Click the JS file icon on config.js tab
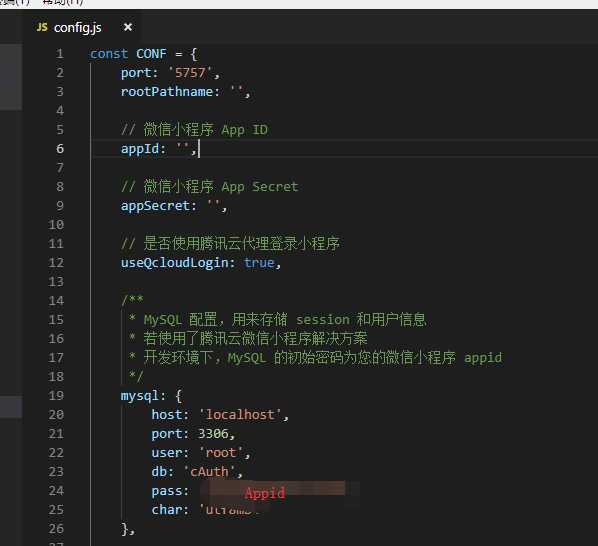 (x=42, y=27)
